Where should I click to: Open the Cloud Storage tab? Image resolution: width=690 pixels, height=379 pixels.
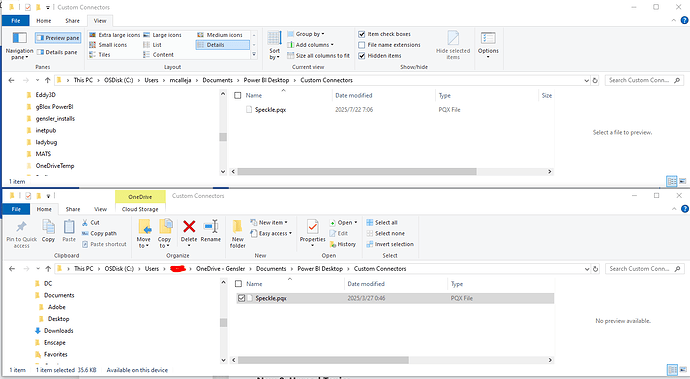(140, 209)
